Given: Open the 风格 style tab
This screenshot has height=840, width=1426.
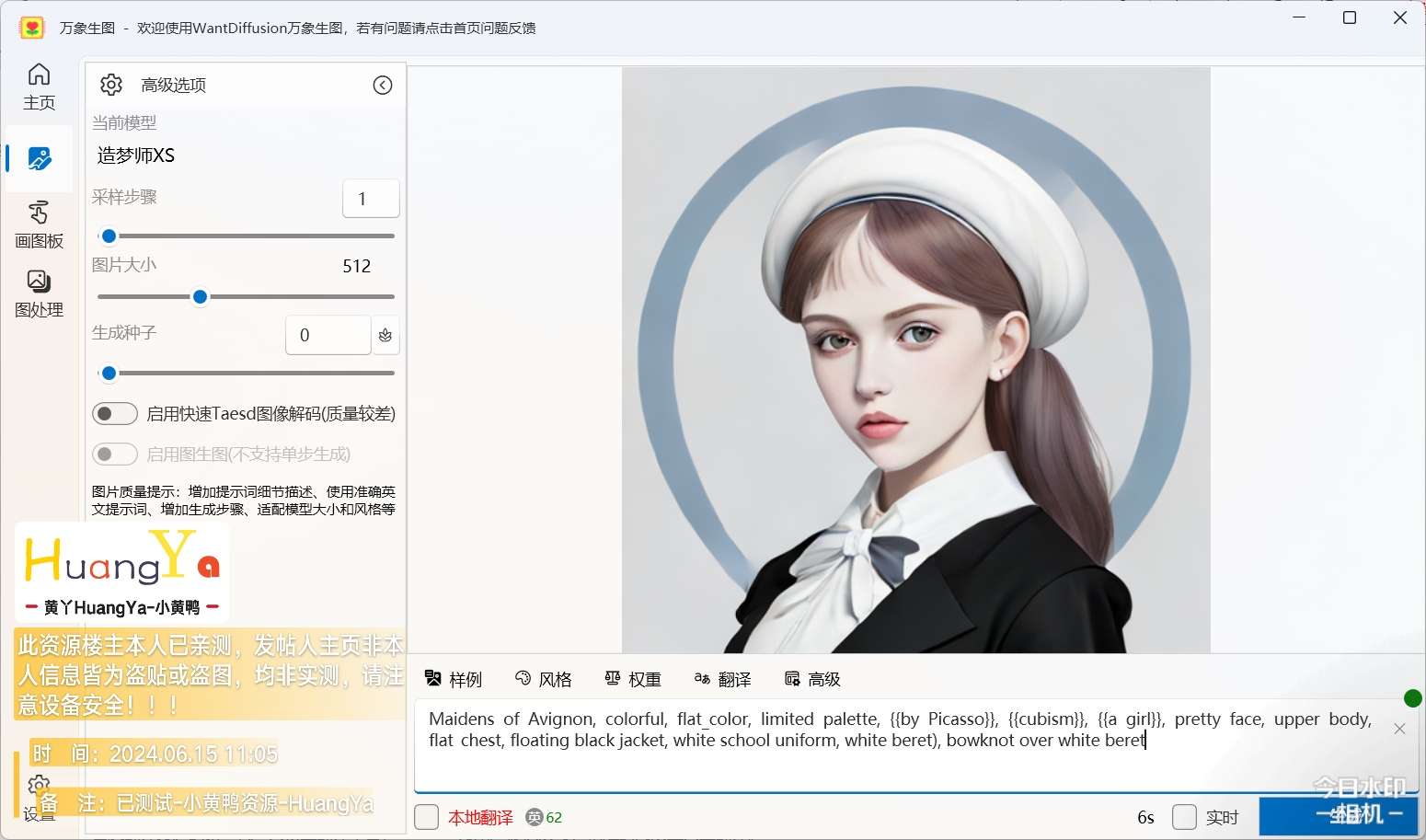Looking at the screenshot, I should click(x=544, y=679).
